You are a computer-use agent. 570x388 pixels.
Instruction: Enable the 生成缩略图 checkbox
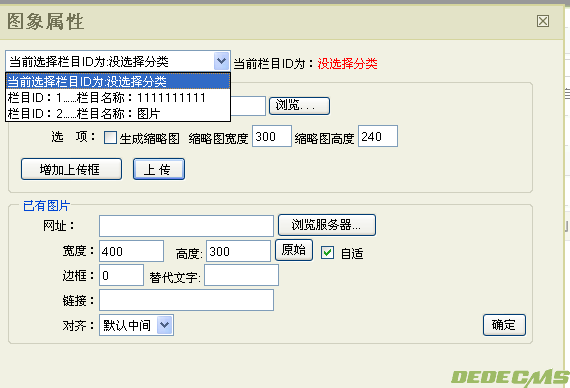click(110, 138)
